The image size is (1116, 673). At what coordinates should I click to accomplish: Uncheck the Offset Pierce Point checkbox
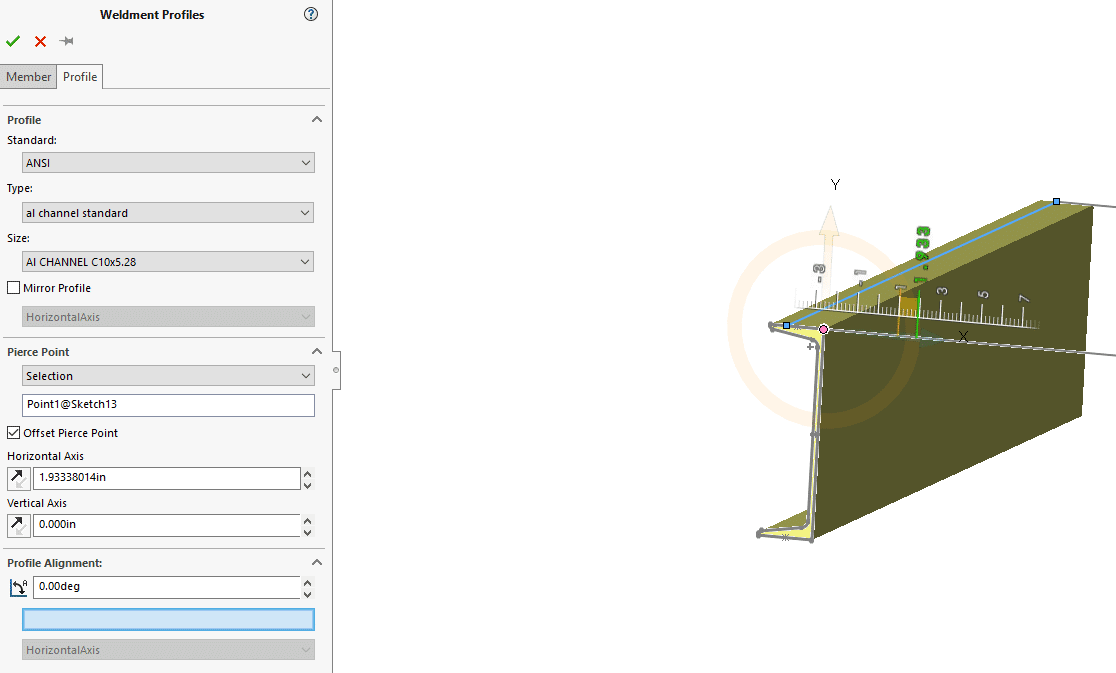(13, 433)
